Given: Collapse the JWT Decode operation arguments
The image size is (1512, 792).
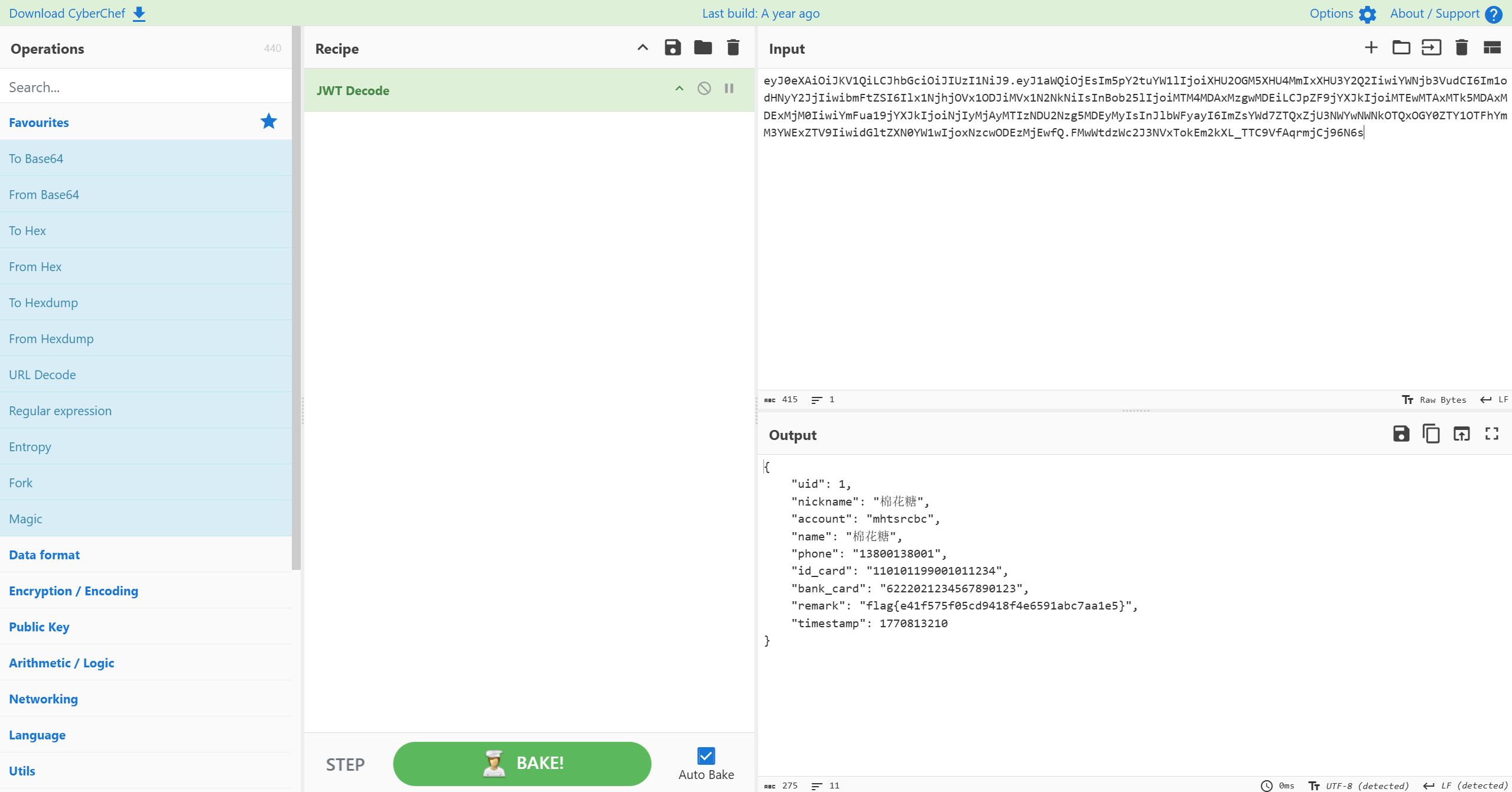Looking at the screenshot, I should [x=679, y=89].
